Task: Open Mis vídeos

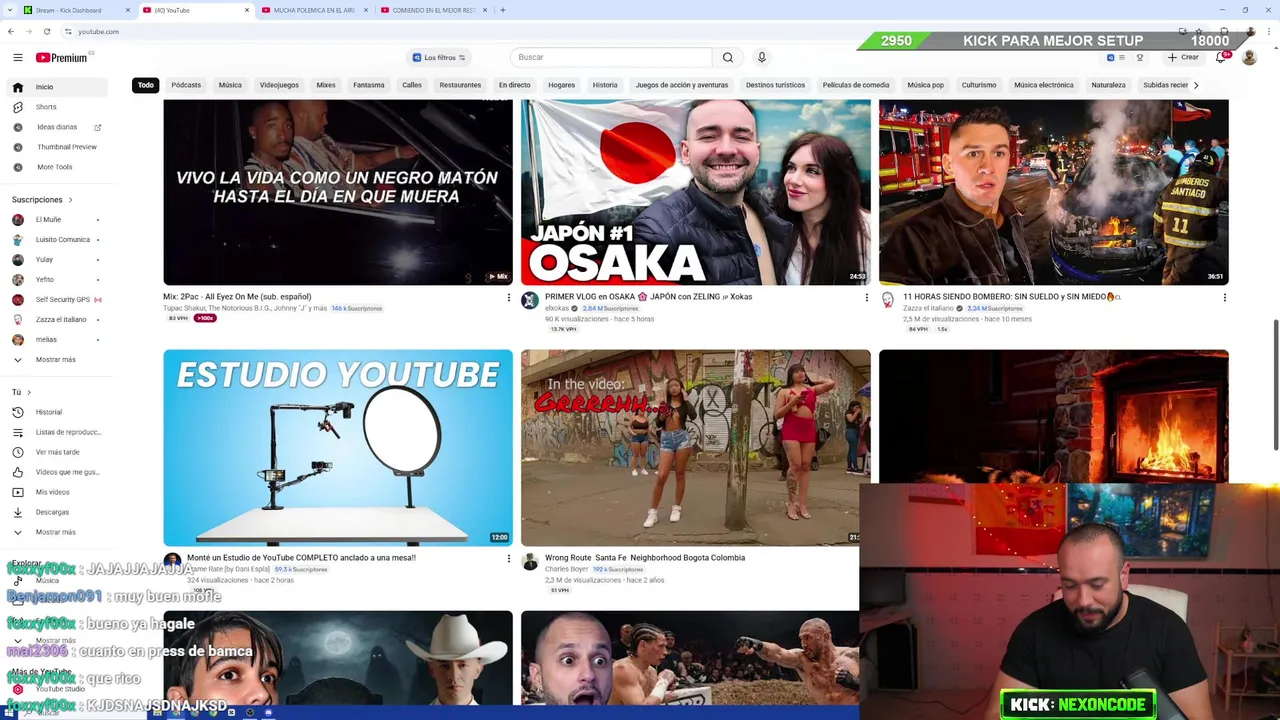Action: click(52, 492)
